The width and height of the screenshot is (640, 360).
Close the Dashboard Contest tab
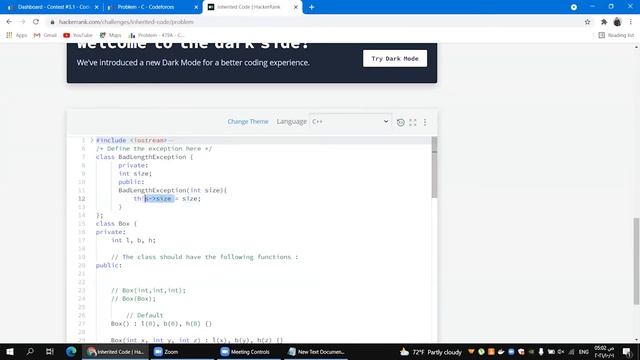coord(96,7)
